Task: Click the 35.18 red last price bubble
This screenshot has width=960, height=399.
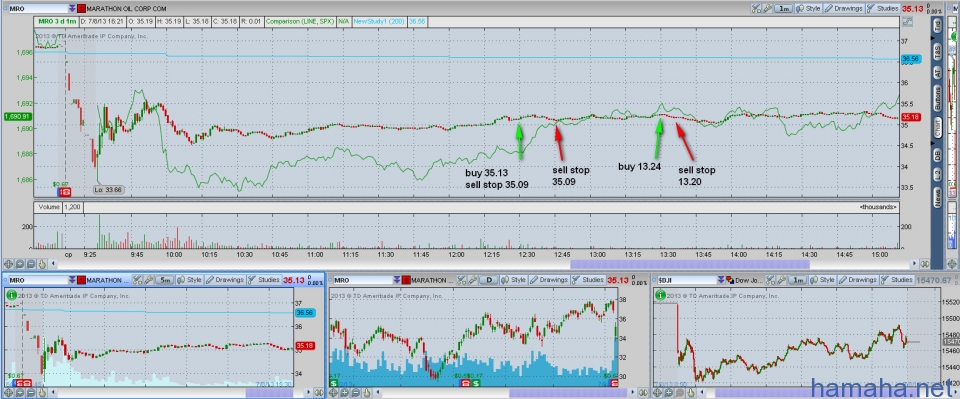Action: tap(912, 117)
